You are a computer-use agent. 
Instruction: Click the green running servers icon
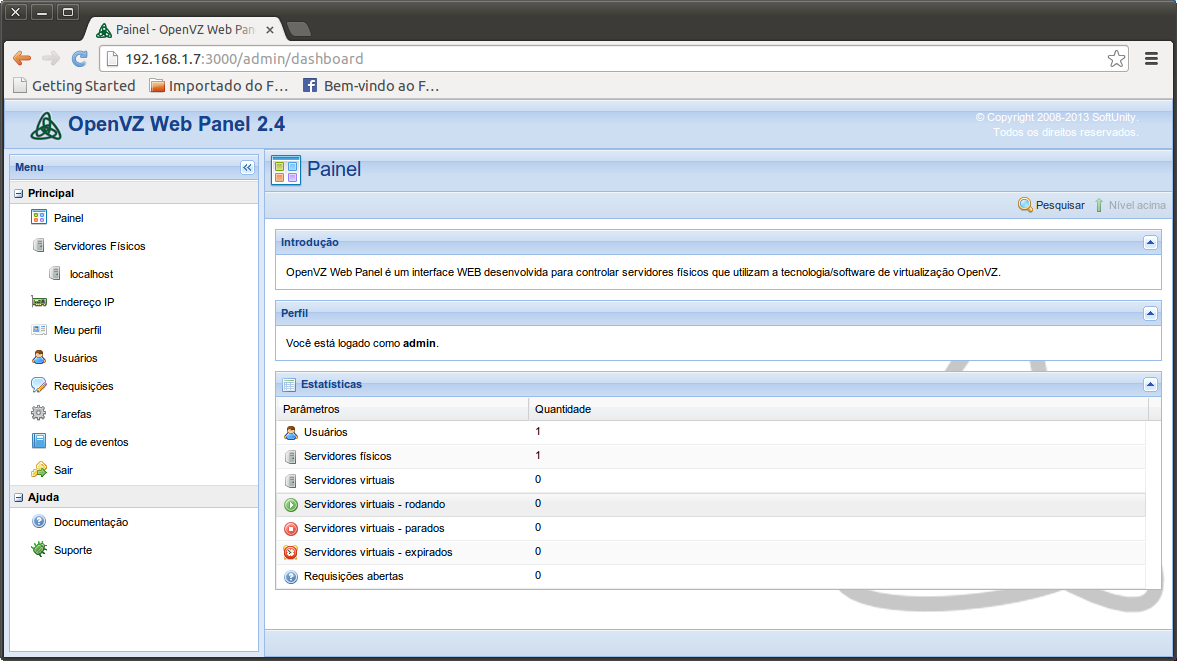[x=291, y=504]
